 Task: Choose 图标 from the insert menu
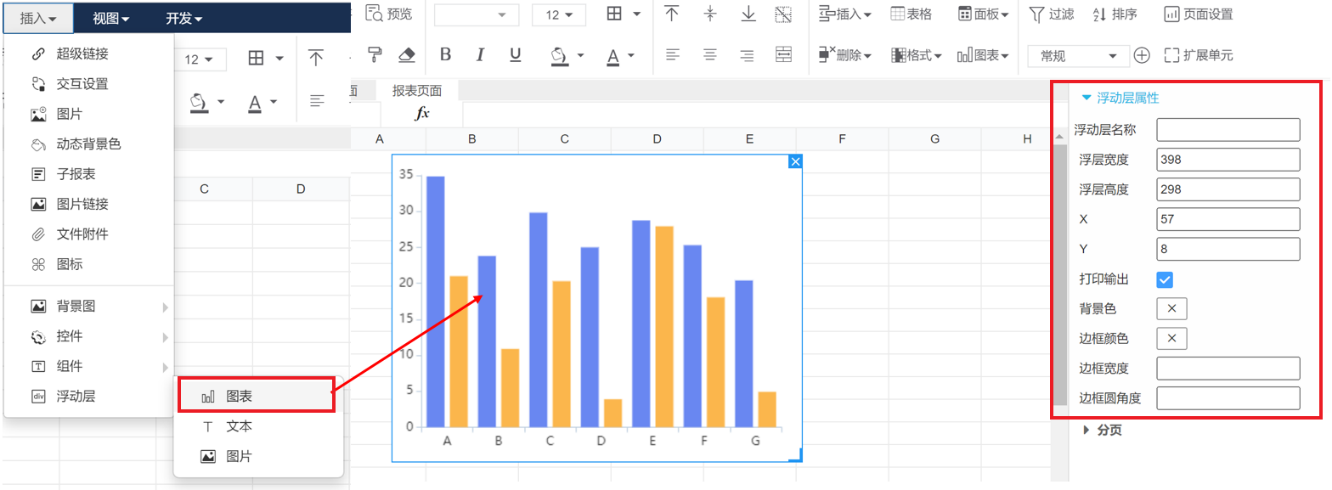[x=88, y=264]
